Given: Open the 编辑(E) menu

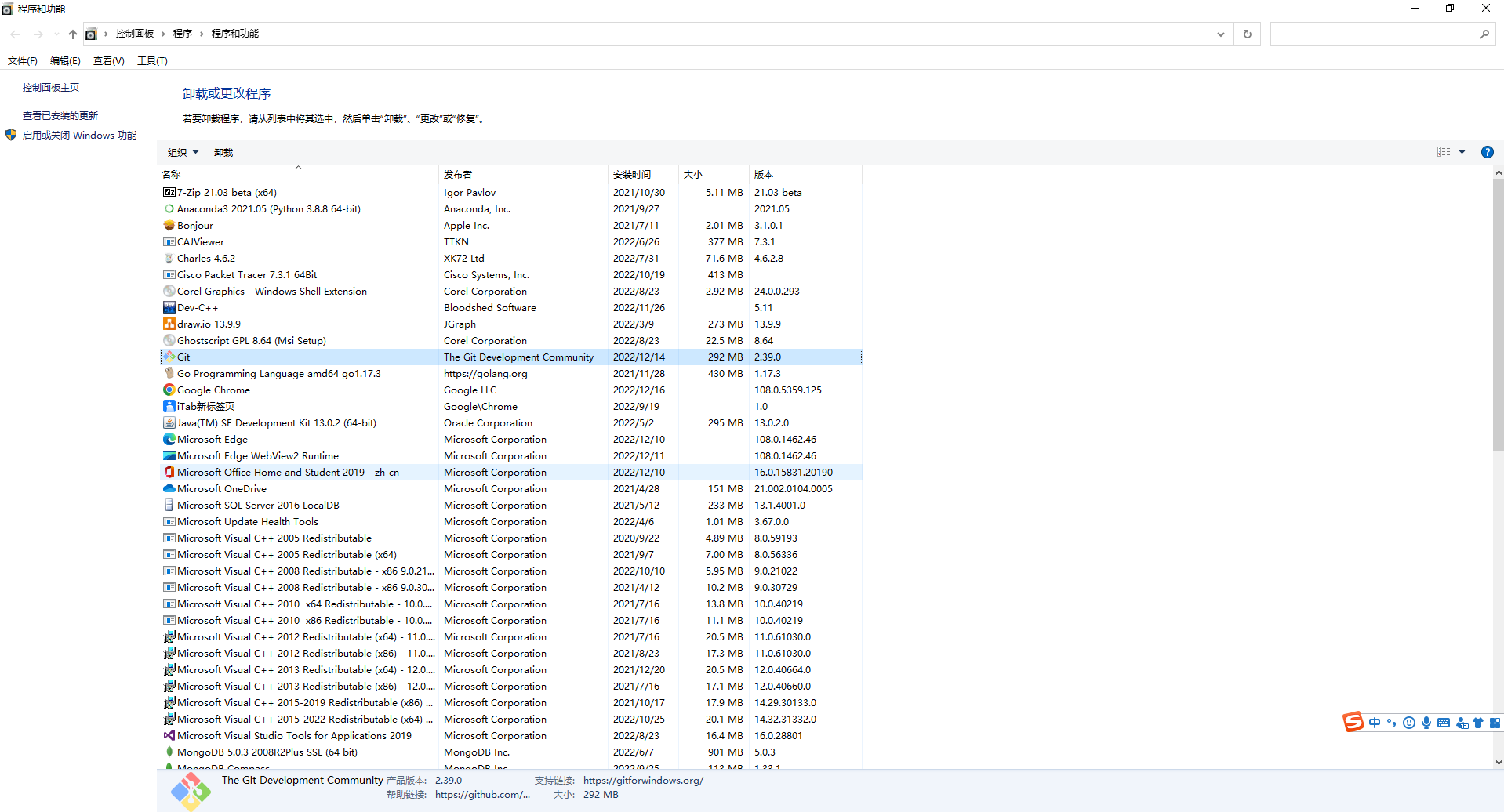Looking at the screenshot, I should tap(65, 60).
